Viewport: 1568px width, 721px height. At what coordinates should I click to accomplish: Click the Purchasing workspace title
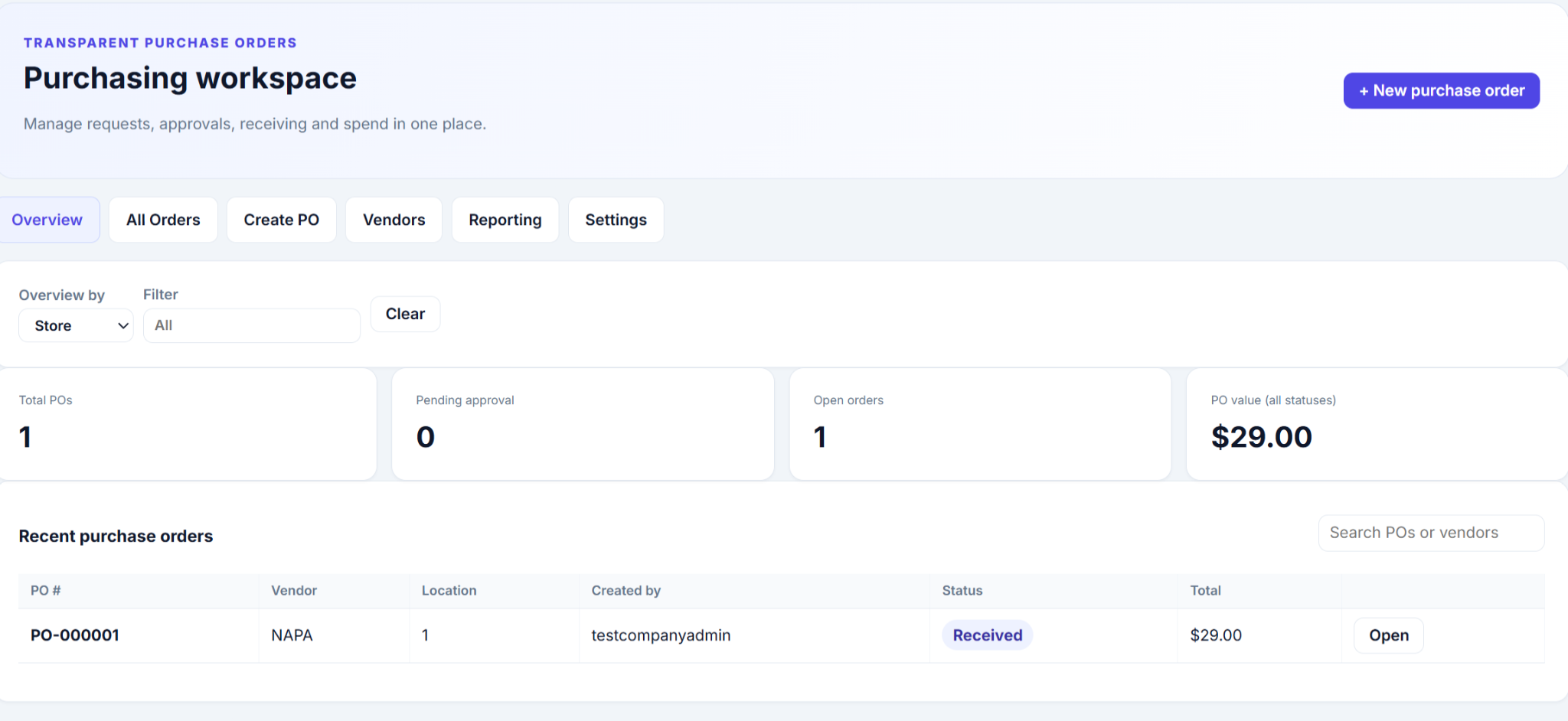point(190,78)
